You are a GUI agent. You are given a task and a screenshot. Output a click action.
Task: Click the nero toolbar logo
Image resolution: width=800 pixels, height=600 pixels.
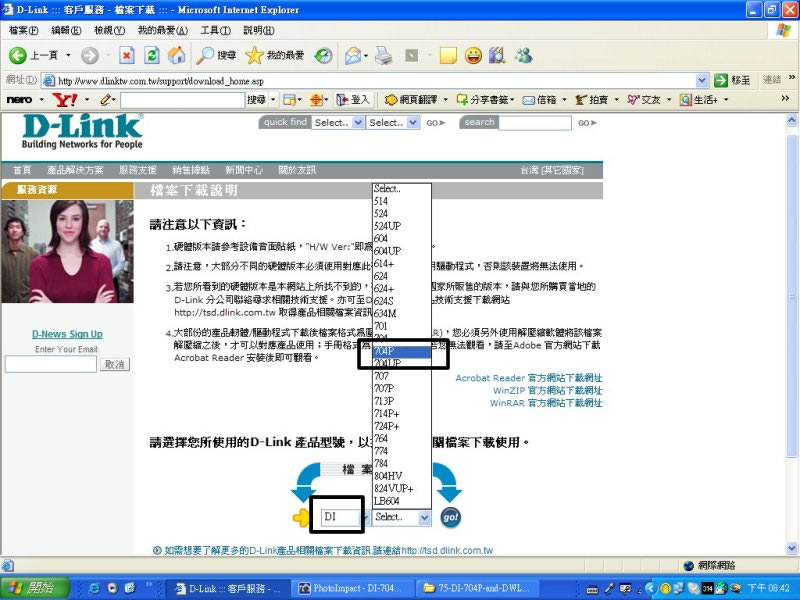coord(19,99)
